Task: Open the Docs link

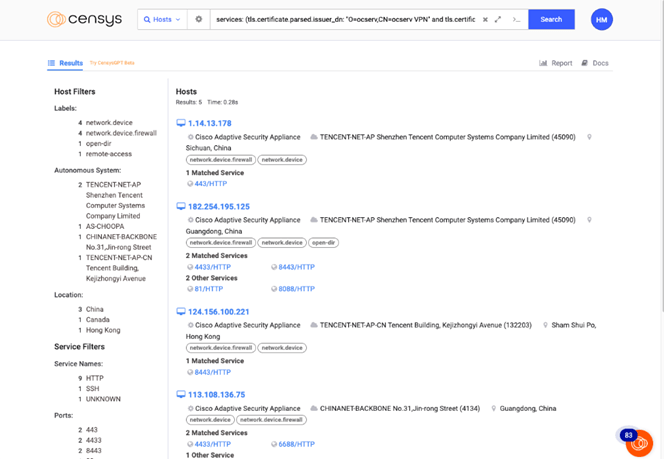Action: [595, 63]
